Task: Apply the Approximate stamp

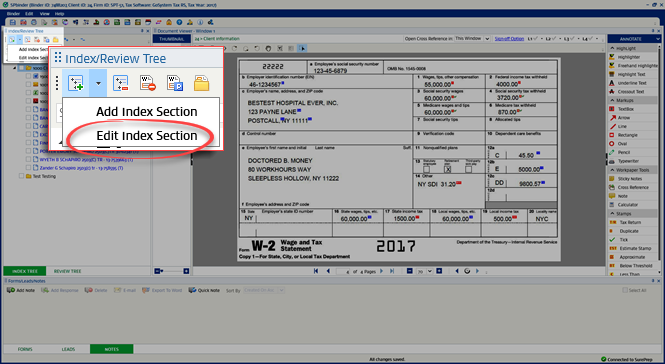Action: click(x=632, y=257)
